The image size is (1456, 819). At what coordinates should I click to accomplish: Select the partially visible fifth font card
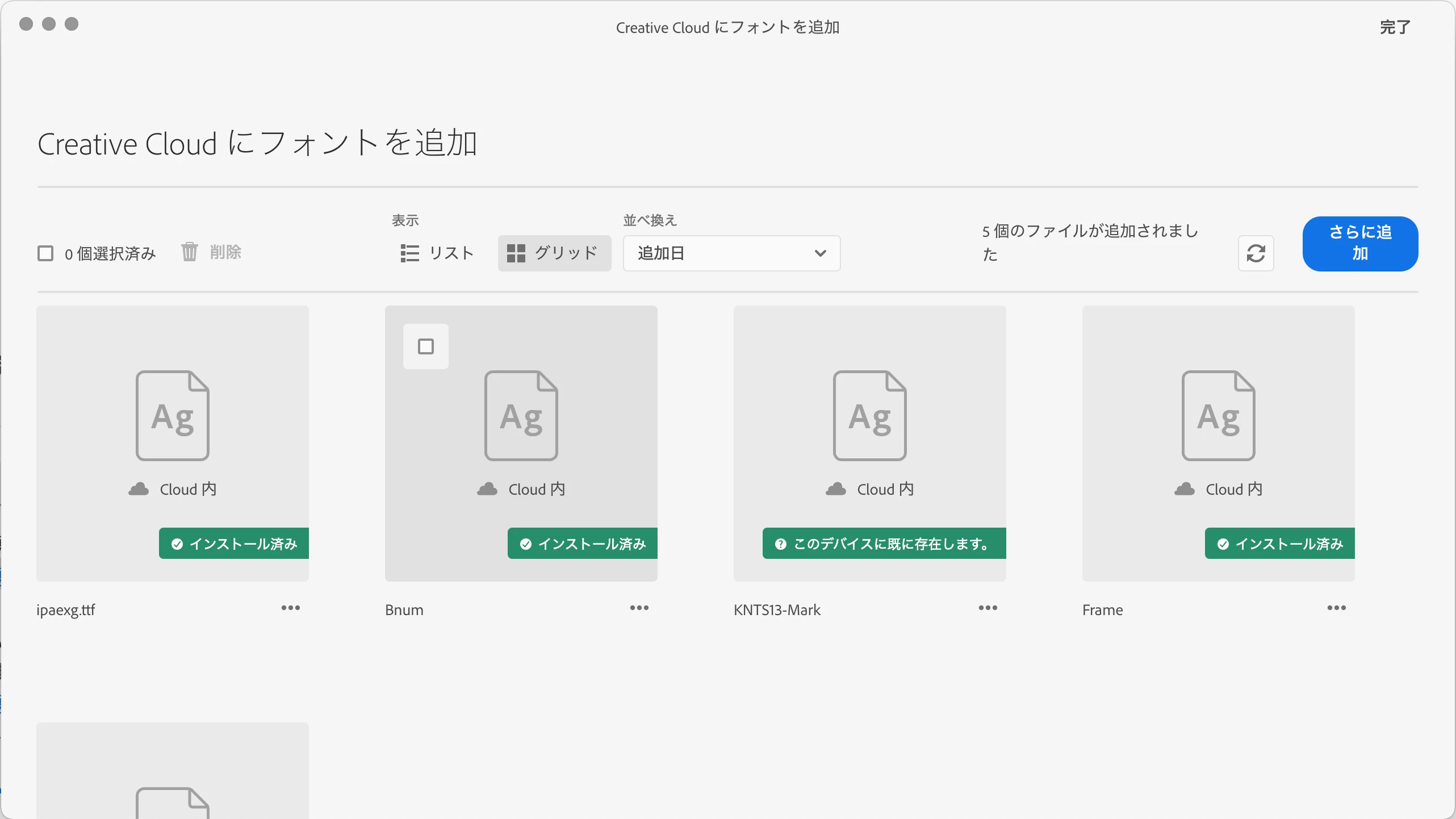tap(173, 772)
